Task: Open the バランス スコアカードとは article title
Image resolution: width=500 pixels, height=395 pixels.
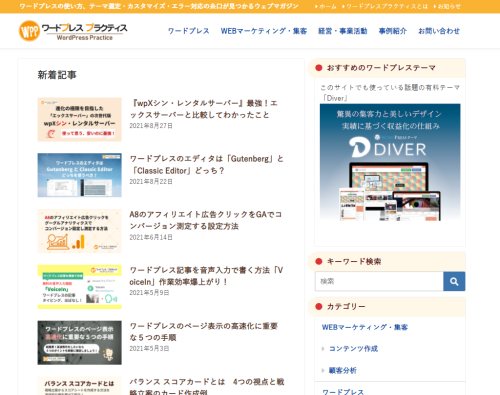Action: [x=207, y=386]
